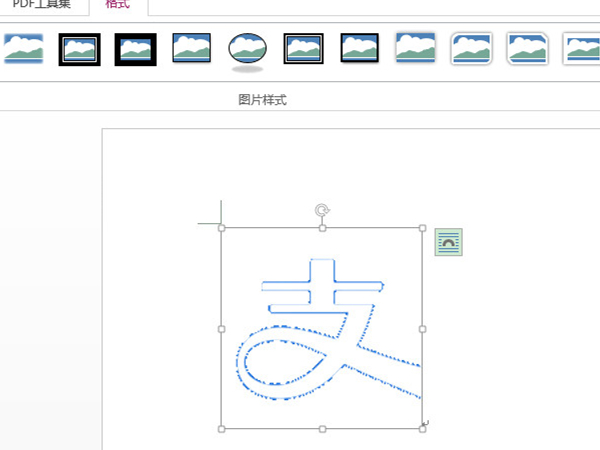600x450 pixels.
Task: Click the top-middle sizing handle of the image
Action: pos(322,228)
